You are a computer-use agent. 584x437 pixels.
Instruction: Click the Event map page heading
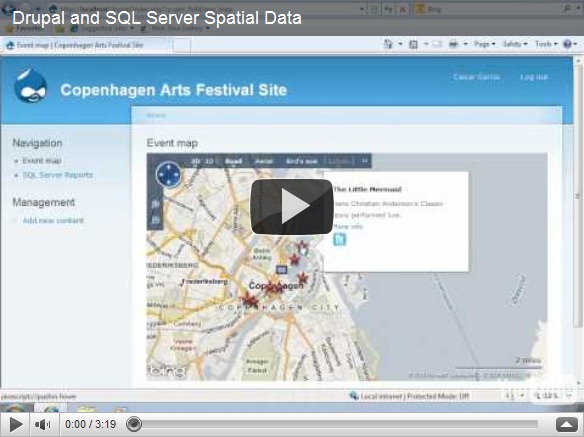pyautogui.click(x=172, y=143)
